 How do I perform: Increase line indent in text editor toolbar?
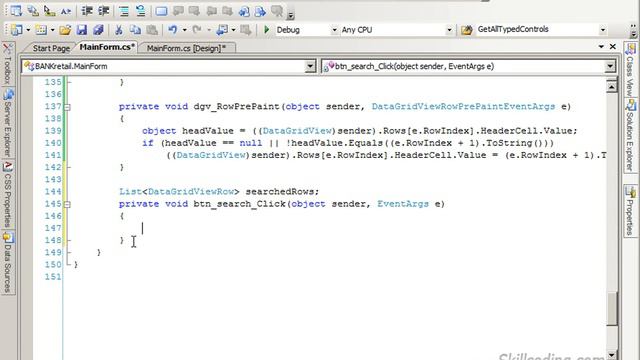tap(103, 11)
